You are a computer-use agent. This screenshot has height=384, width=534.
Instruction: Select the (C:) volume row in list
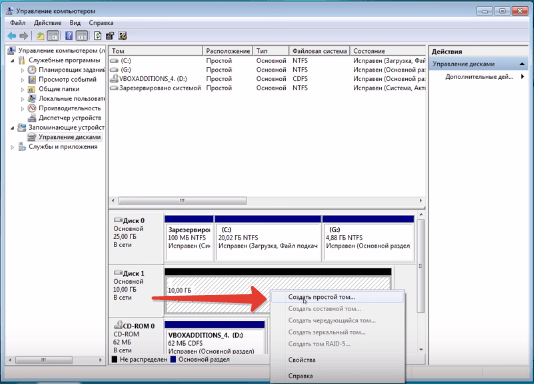pos(267,61)
